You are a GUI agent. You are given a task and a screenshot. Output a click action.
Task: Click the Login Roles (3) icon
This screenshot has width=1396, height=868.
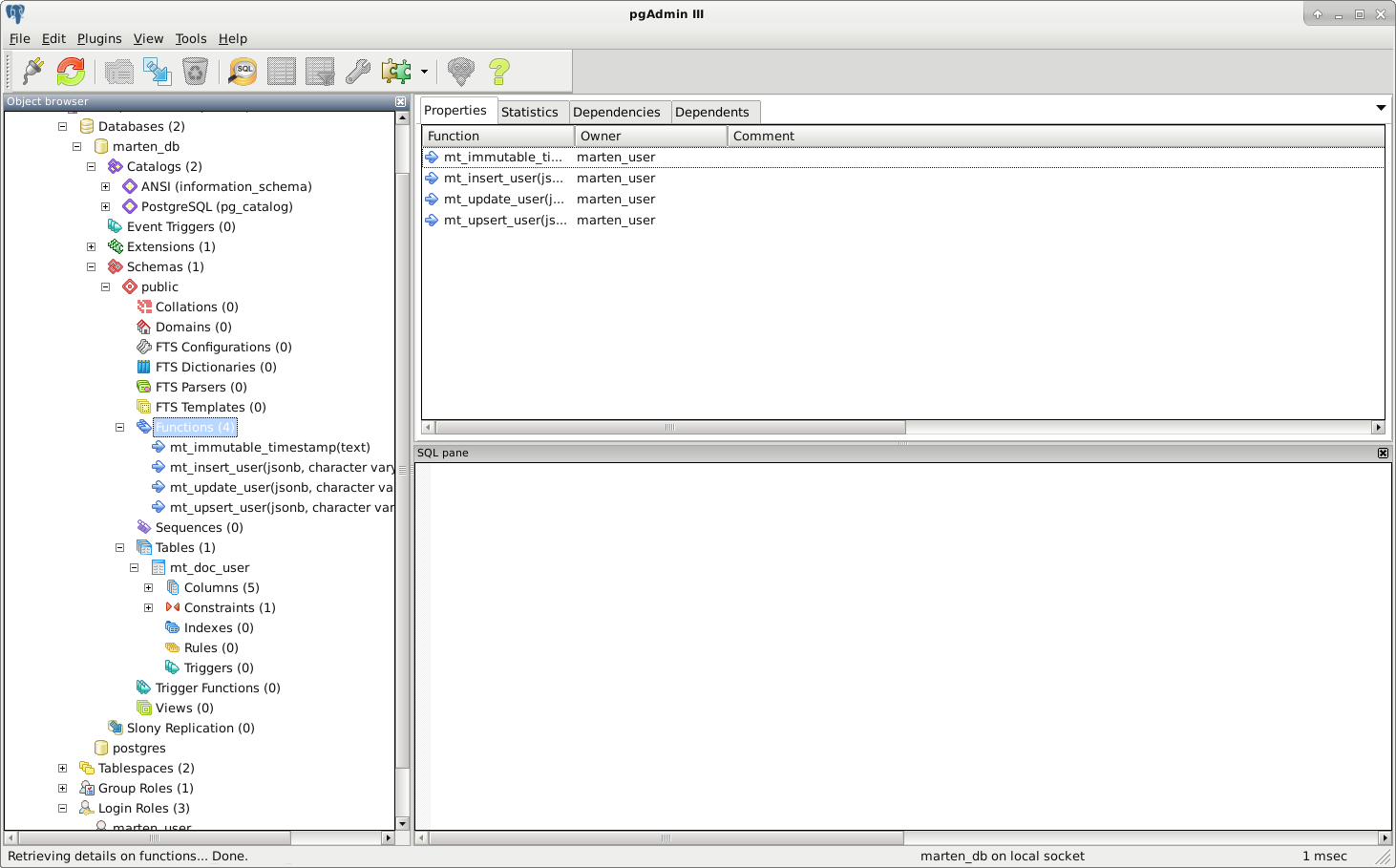87,808
